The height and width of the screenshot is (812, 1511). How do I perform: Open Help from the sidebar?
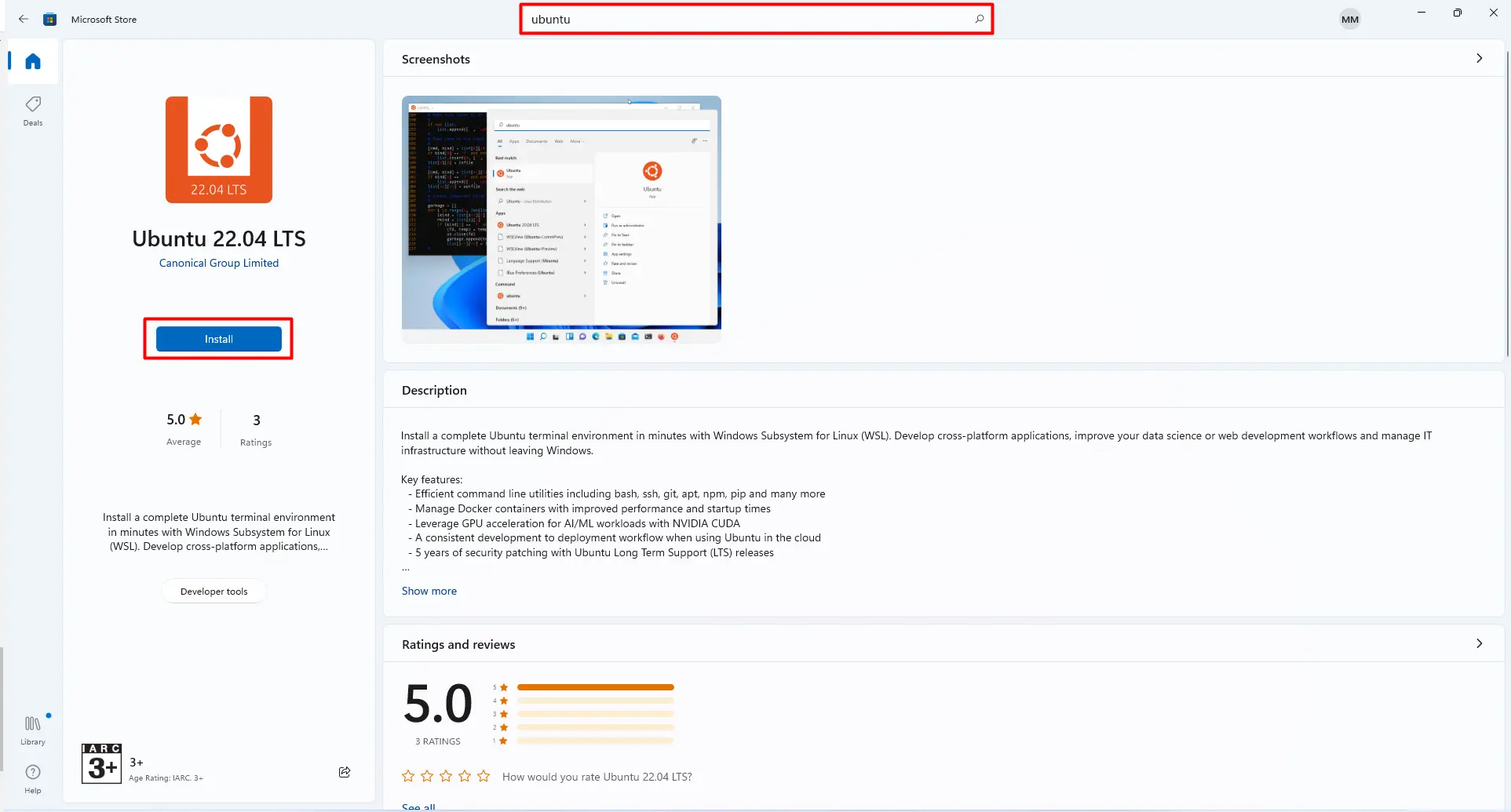tap(33, 779)
